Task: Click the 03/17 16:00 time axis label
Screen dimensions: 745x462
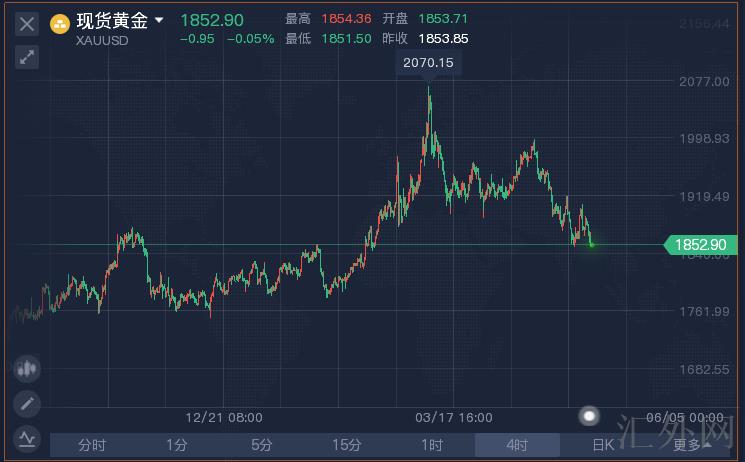Action: tap(454, 416)
